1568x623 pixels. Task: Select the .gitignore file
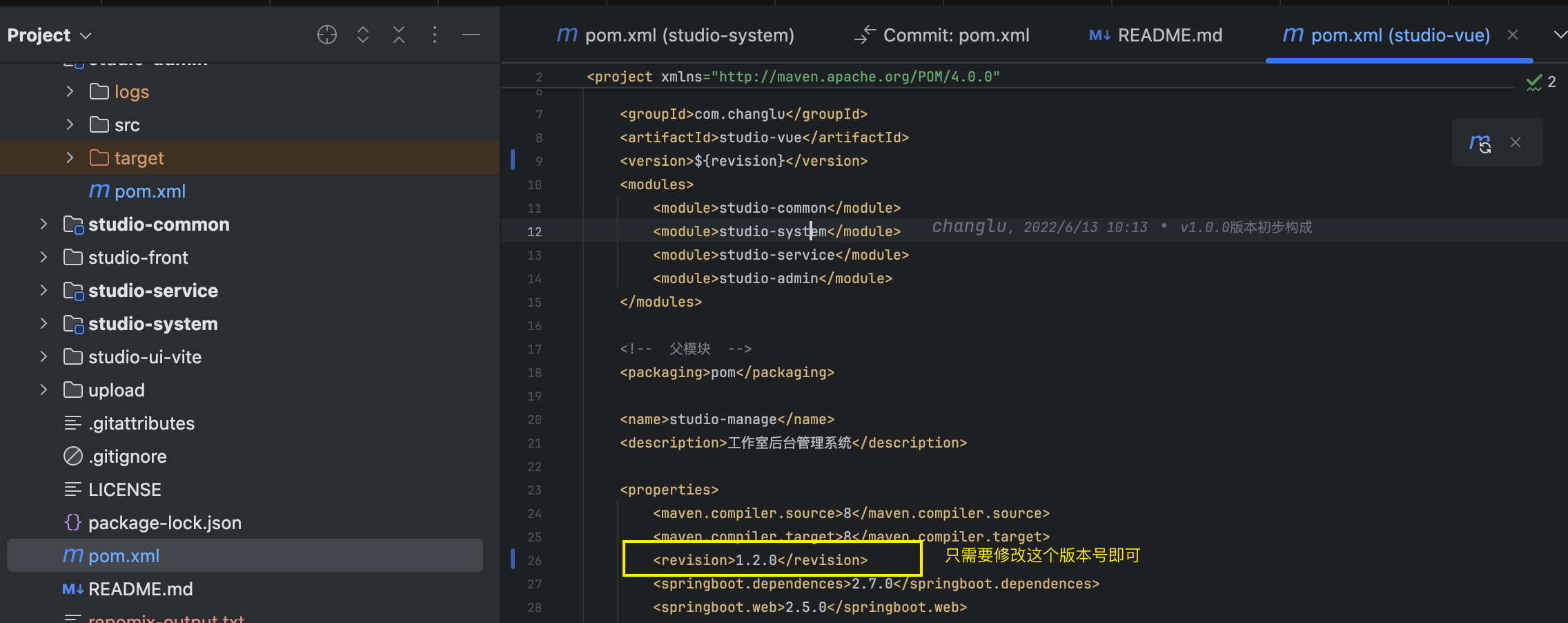tap(115, 457)
